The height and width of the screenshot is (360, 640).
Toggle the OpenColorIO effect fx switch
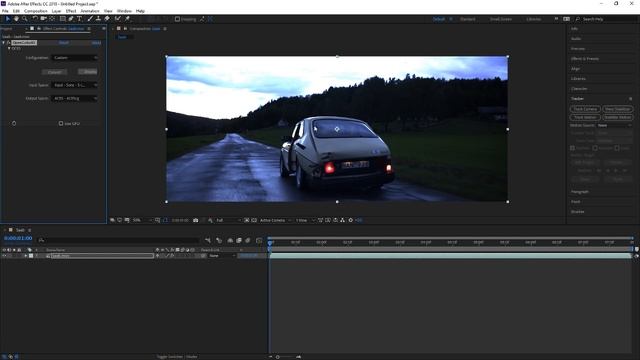[9, 42]
